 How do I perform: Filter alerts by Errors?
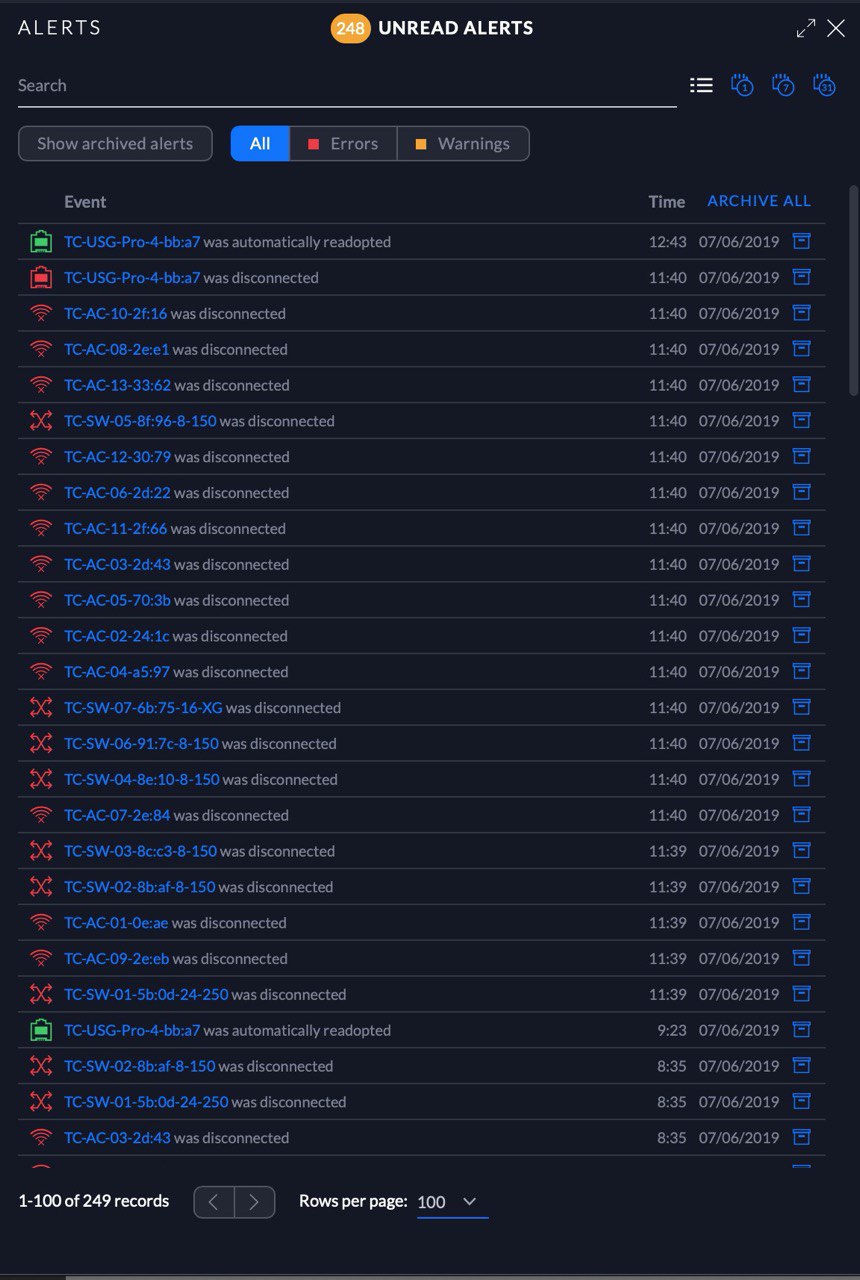coord(343,144)
